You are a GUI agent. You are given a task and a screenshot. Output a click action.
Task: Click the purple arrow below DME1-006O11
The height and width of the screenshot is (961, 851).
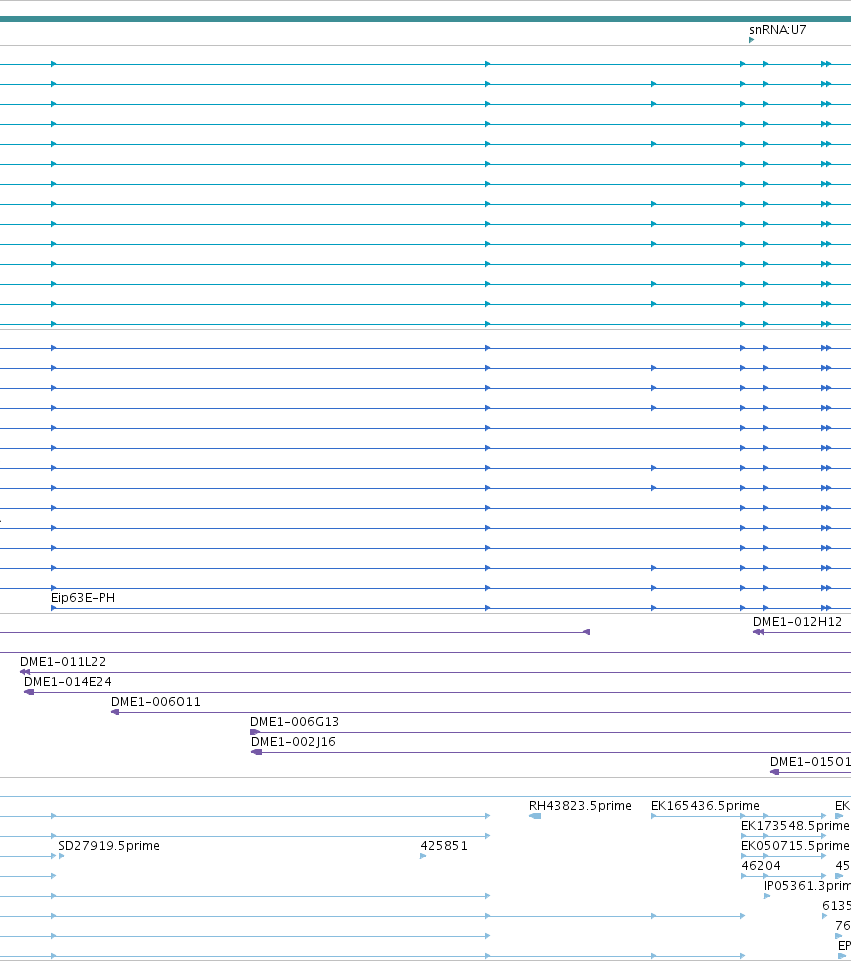point(115,712)
